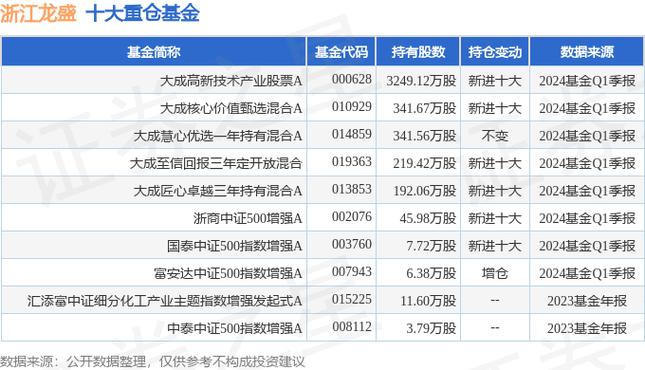The image size is (645, 370).
Task: Select the 数据来源 column header
Action: pyautogui.click(x=587, y=52)
